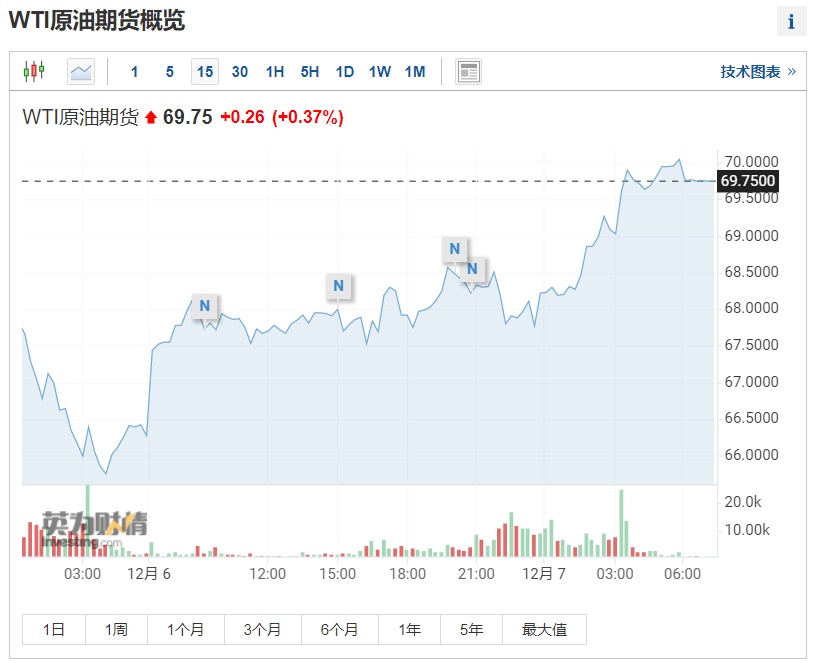This screenshot has height=663, width=813.
Task: Click the N news marker above 15:00
Action: click(338, 286)
